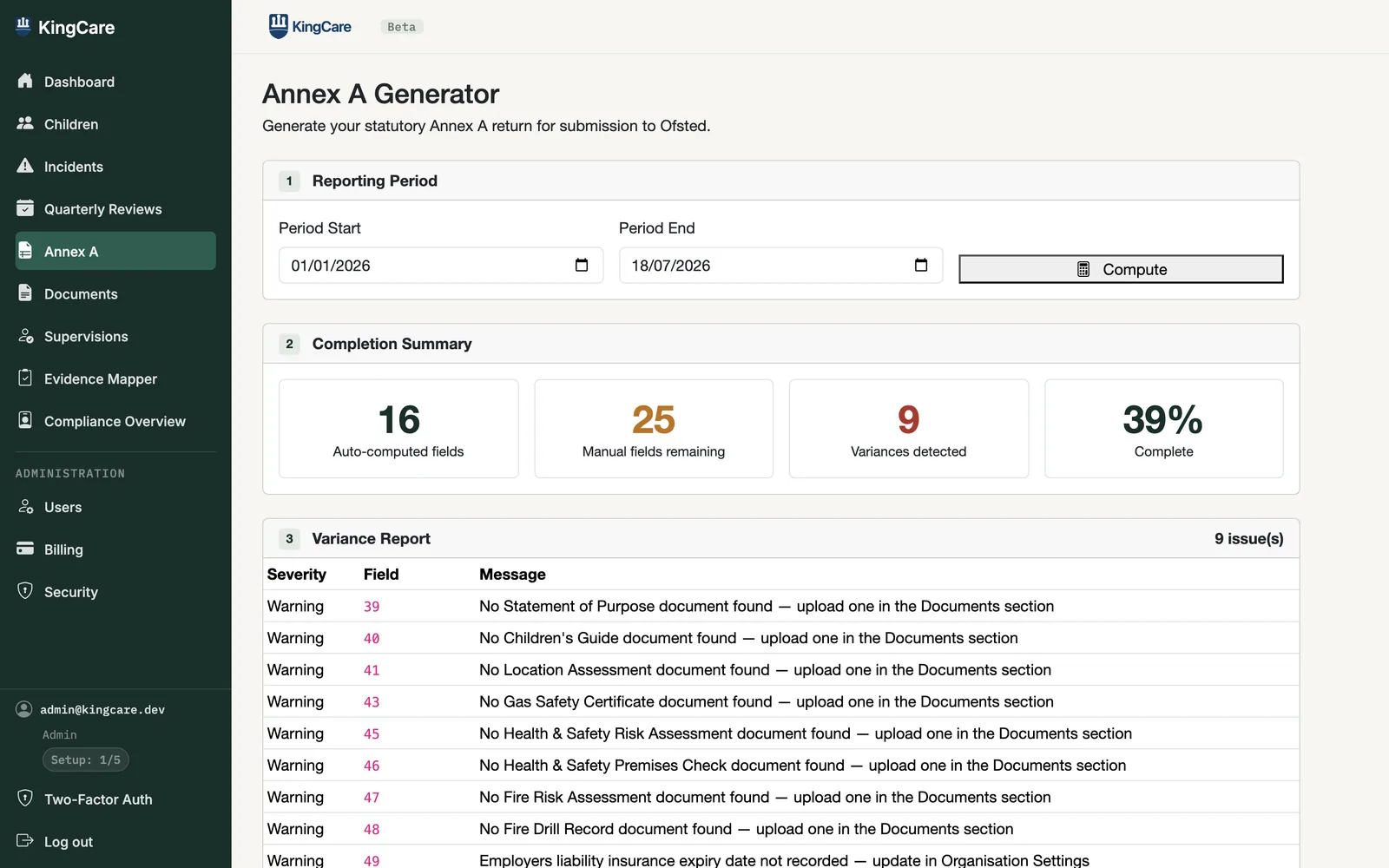1389x868 pixels.
Task: Click the No Fire Drill Record message
Action: (747, 829)
